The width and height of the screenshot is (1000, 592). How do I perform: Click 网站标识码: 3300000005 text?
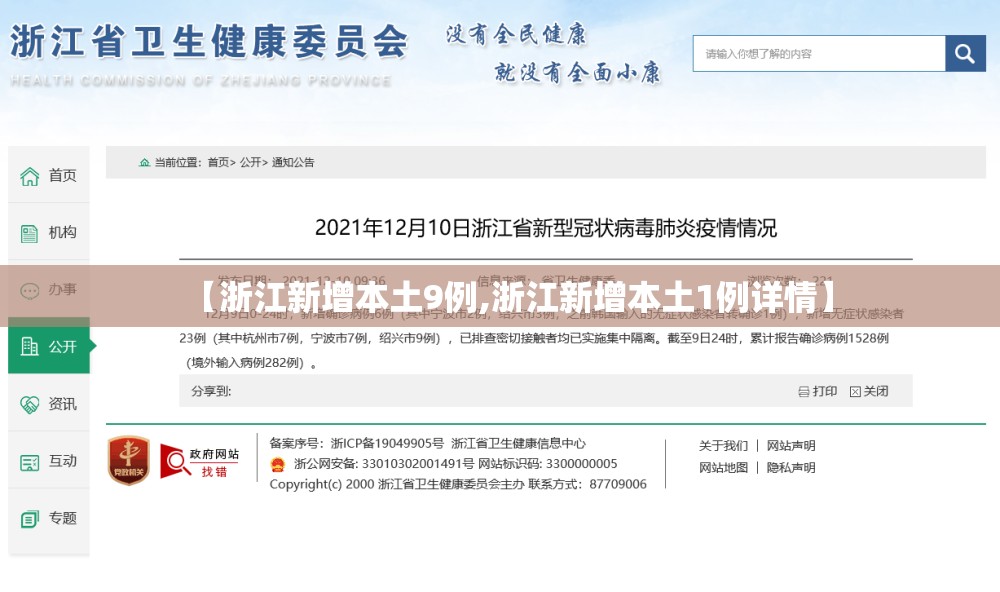(548, 464)
